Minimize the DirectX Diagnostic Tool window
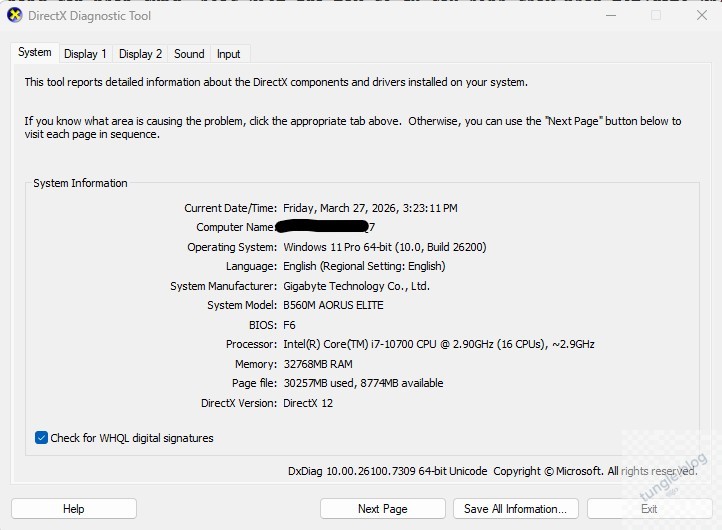 tap(611, 15)
